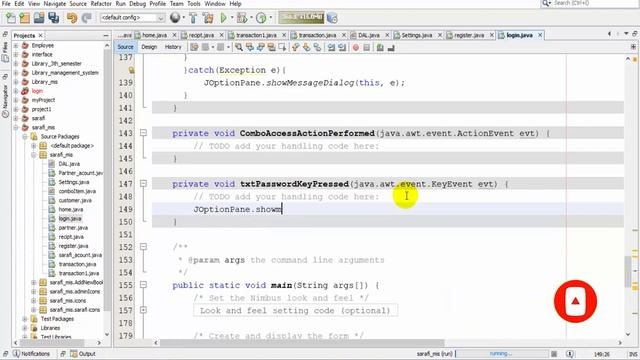Go to the next bookmark

pos(306,47)
